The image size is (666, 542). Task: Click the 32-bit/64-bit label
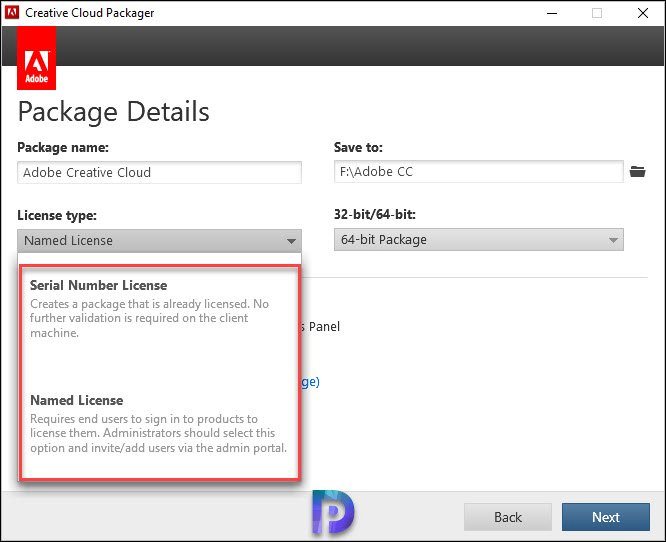(375, 214)
